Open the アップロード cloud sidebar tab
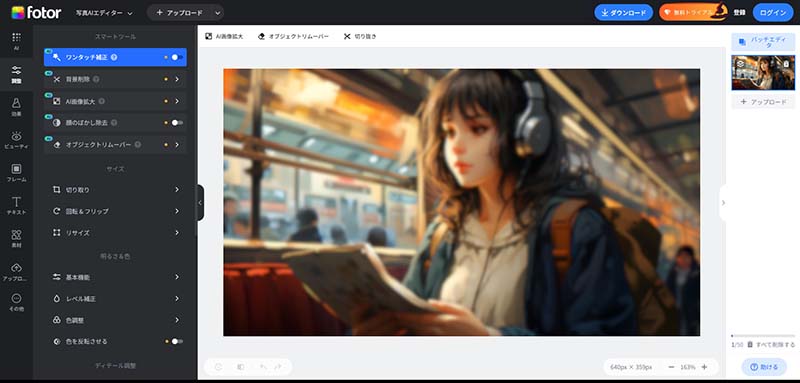The image size is (800, 383). (16, 272)
